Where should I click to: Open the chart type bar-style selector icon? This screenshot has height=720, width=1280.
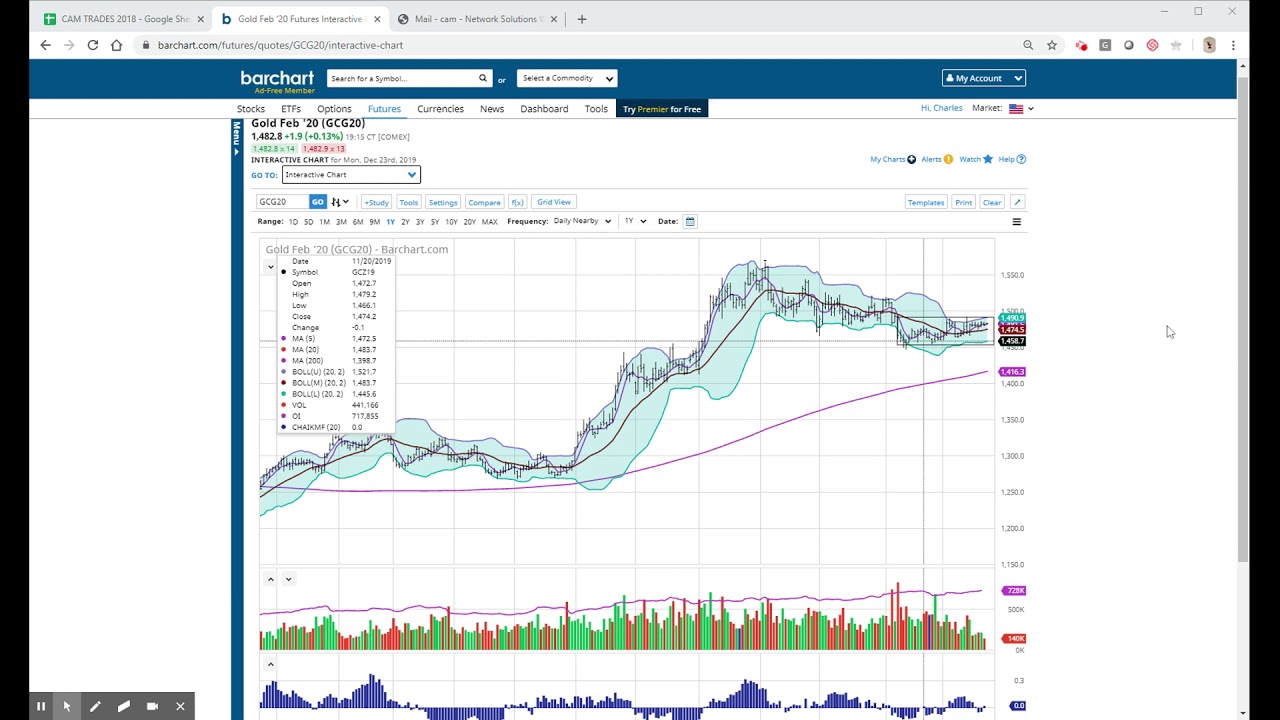click(340, 202)
